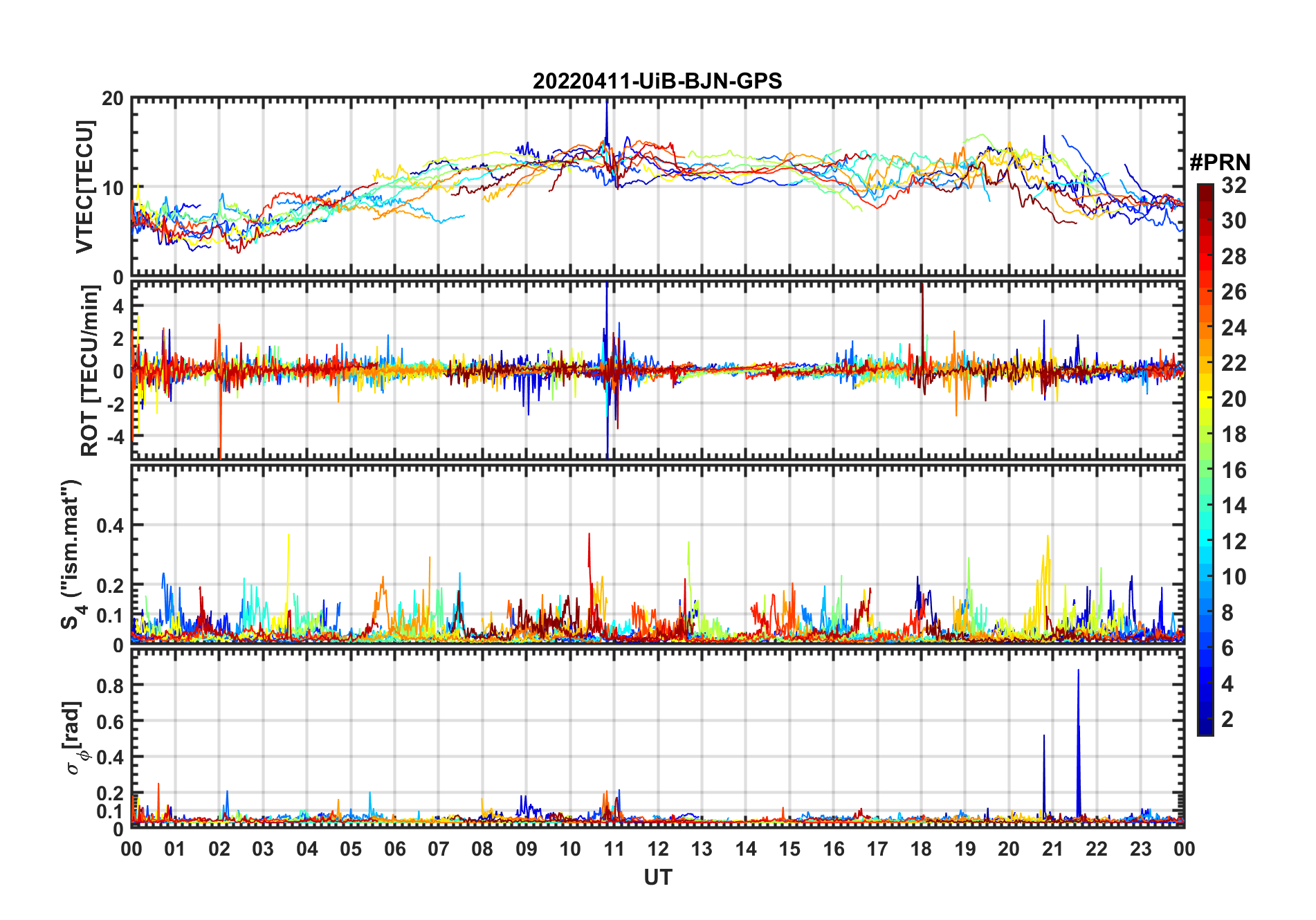Click x-axis hour label "01"
The image size is (1316, 920).
(x=175, y=849)
